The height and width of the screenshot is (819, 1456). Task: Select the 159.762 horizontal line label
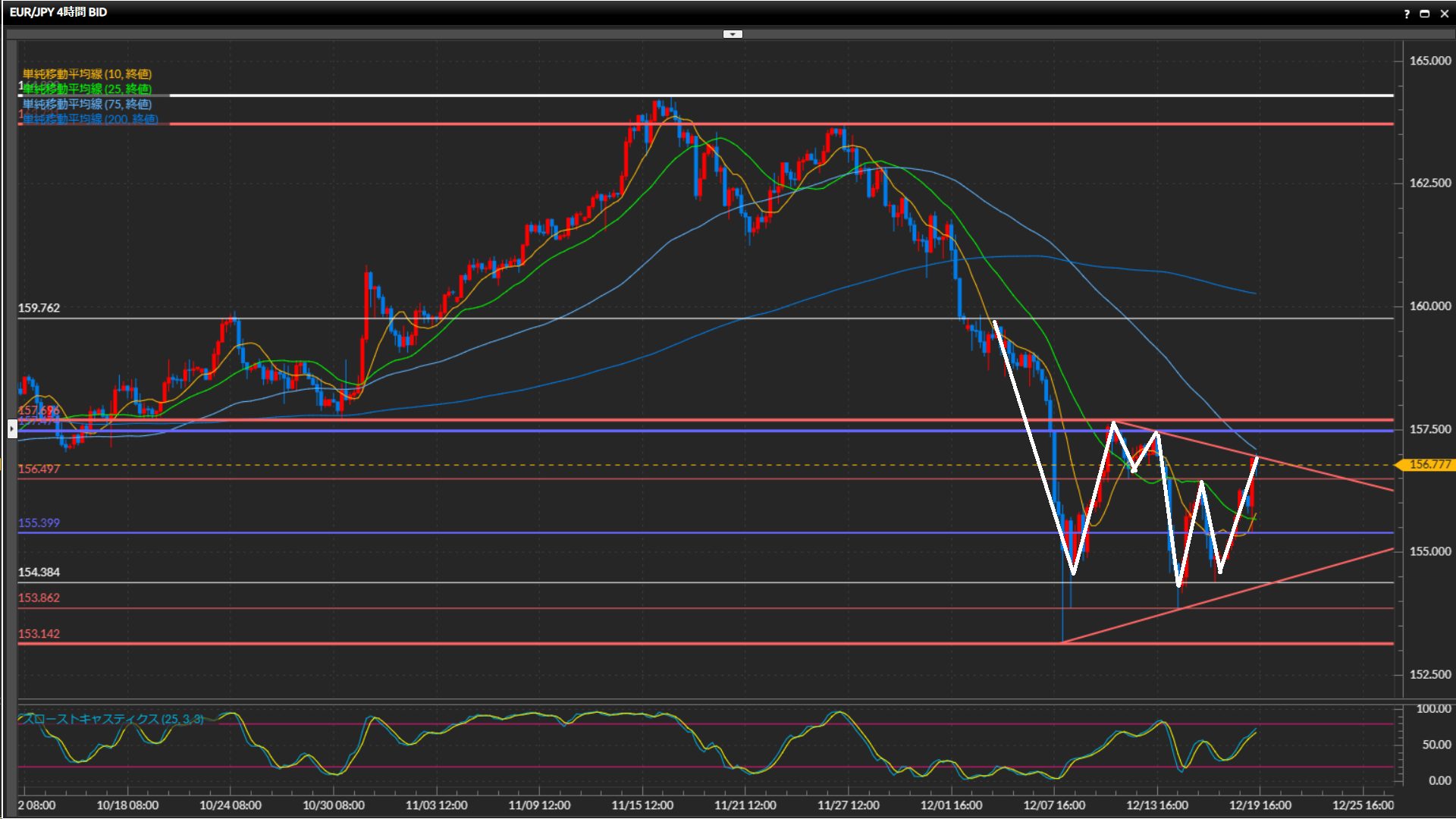[x=39, y=308]
